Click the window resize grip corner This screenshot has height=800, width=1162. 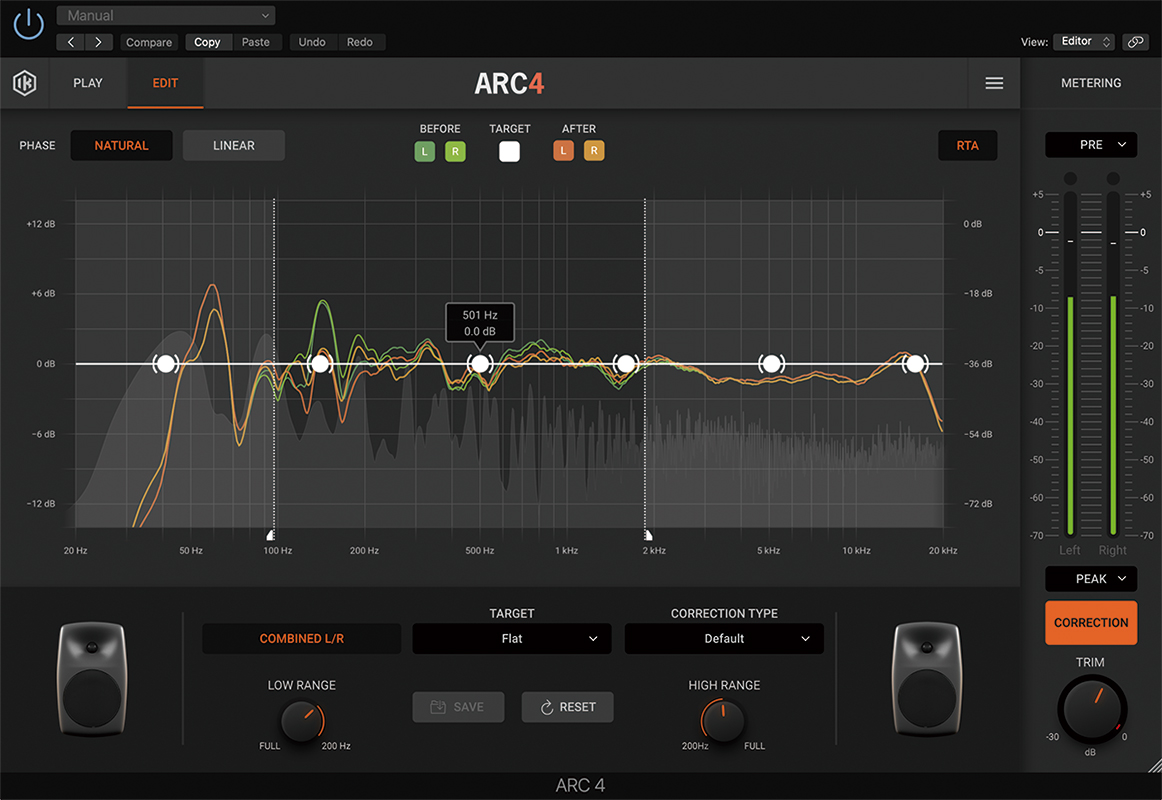click(x=1155, y=765)
